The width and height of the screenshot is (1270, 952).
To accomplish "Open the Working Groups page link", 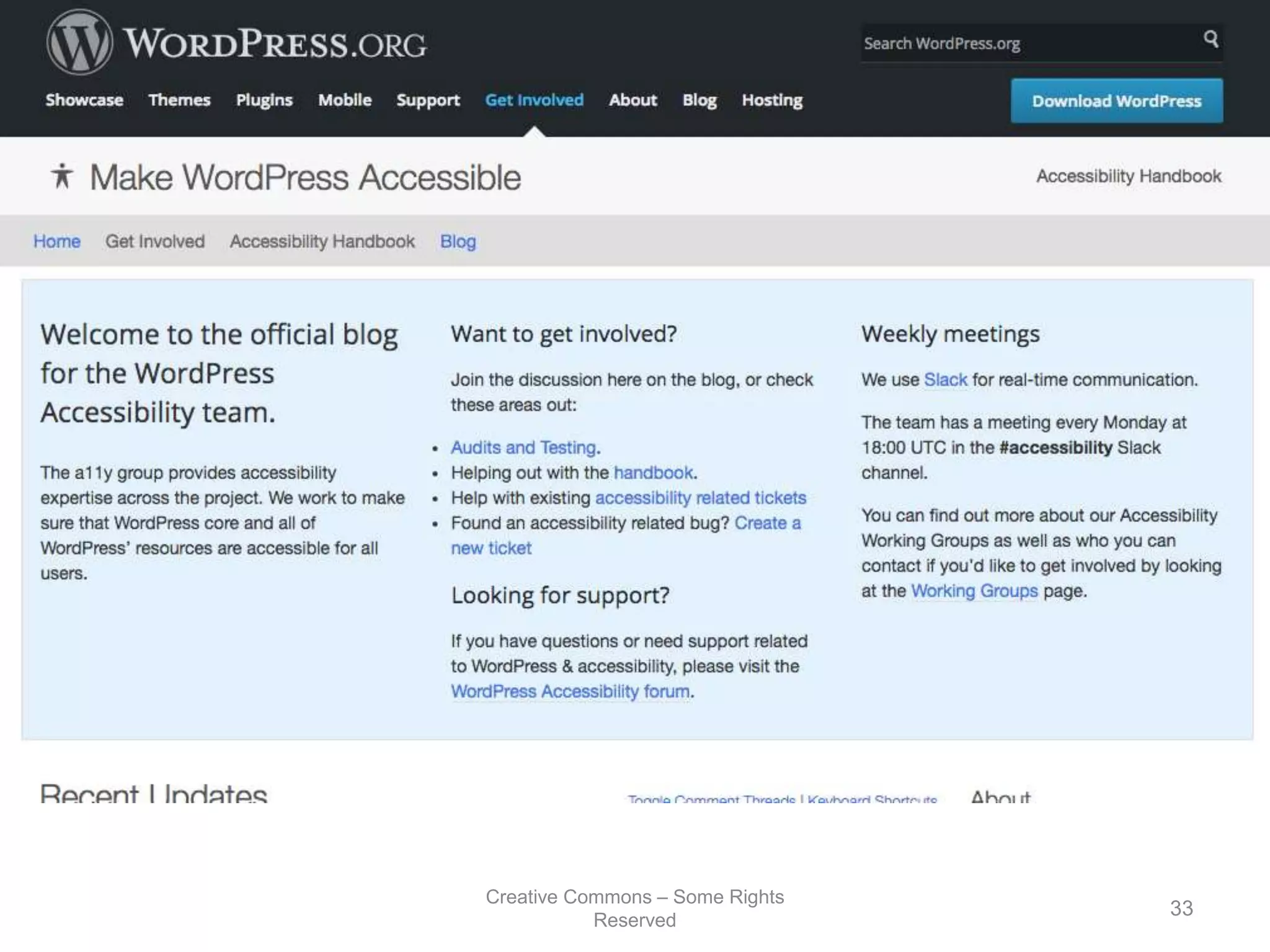I will [974, 591].
